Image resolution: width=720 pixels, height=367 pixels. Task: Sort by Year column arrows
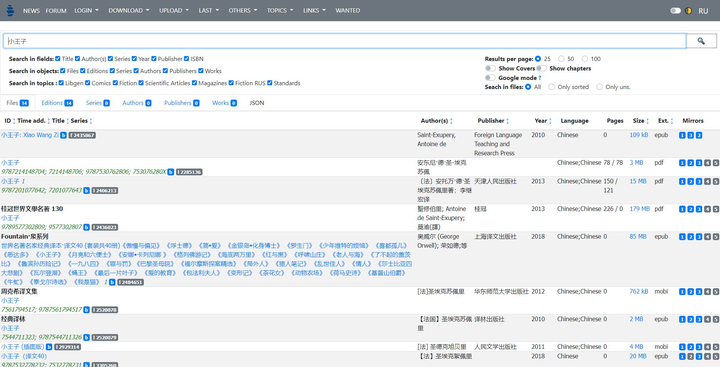pos(550,121)
